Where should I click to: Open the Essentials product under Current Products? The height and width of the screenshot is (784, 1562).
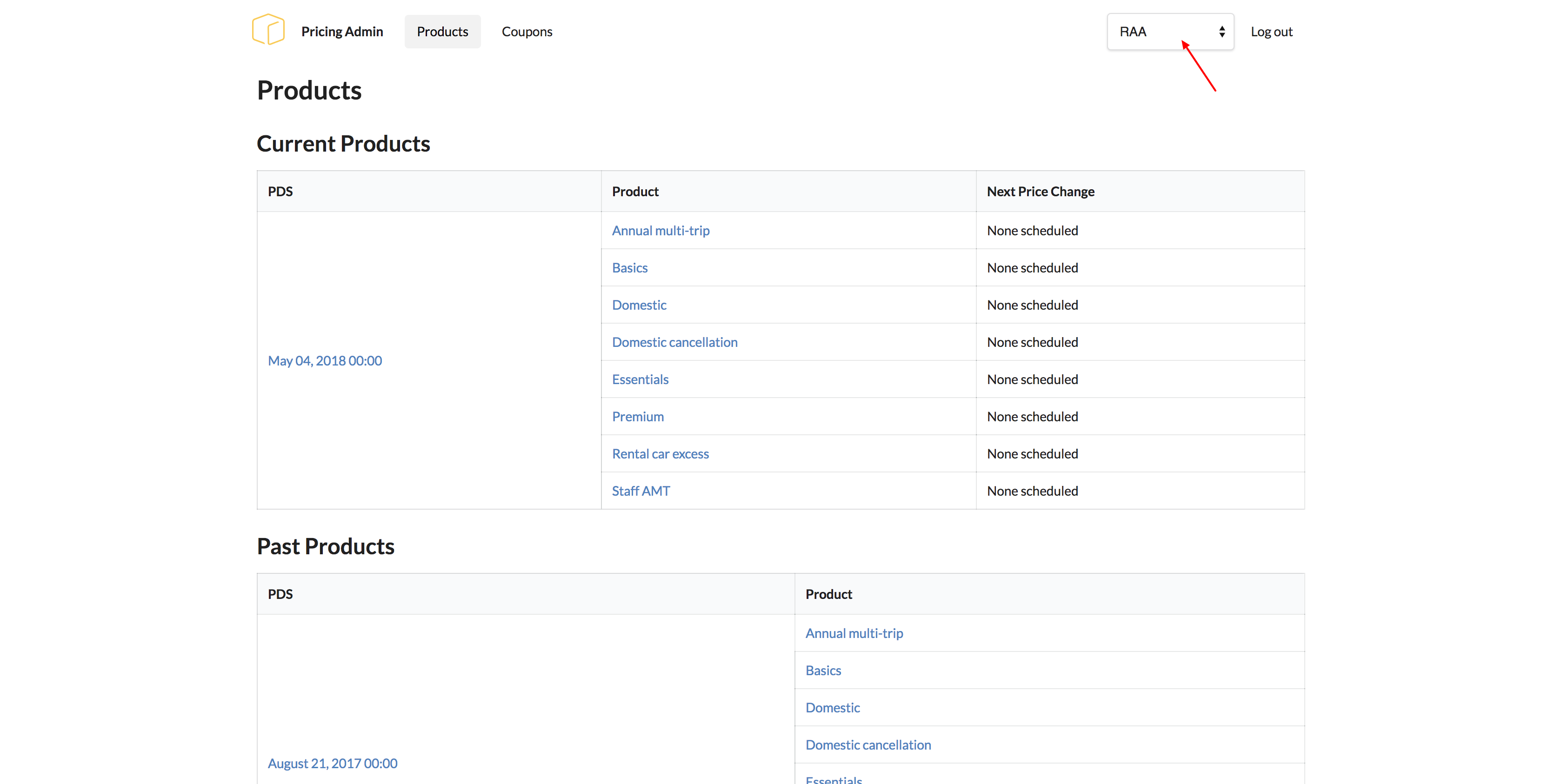click(640, 379)
